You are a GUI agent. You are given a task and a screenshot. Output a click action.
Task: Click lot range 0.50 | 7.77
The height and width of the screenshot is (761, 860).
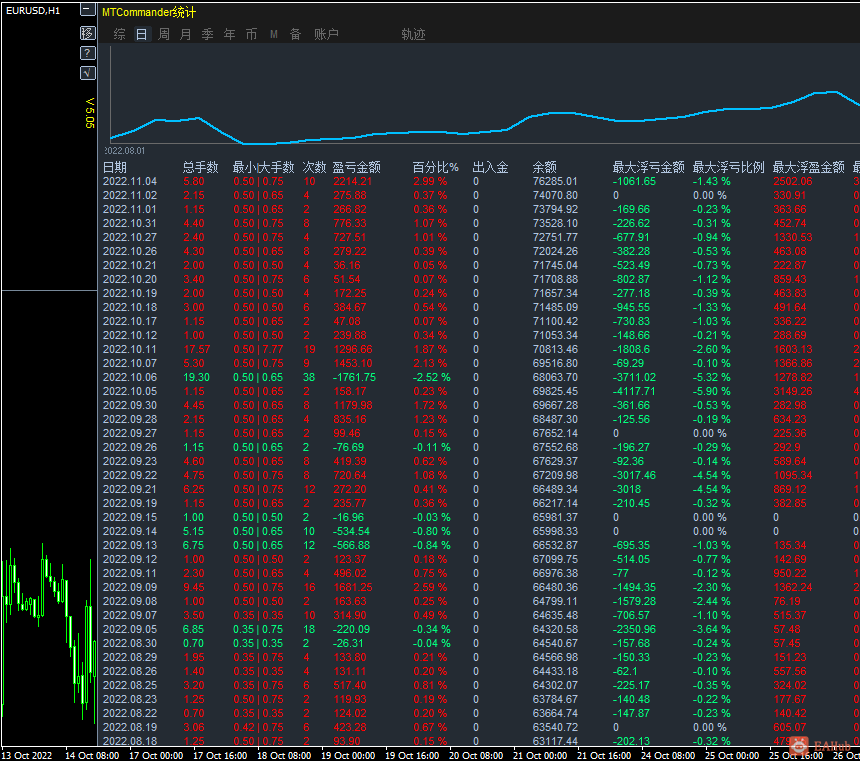coord(258,350)
